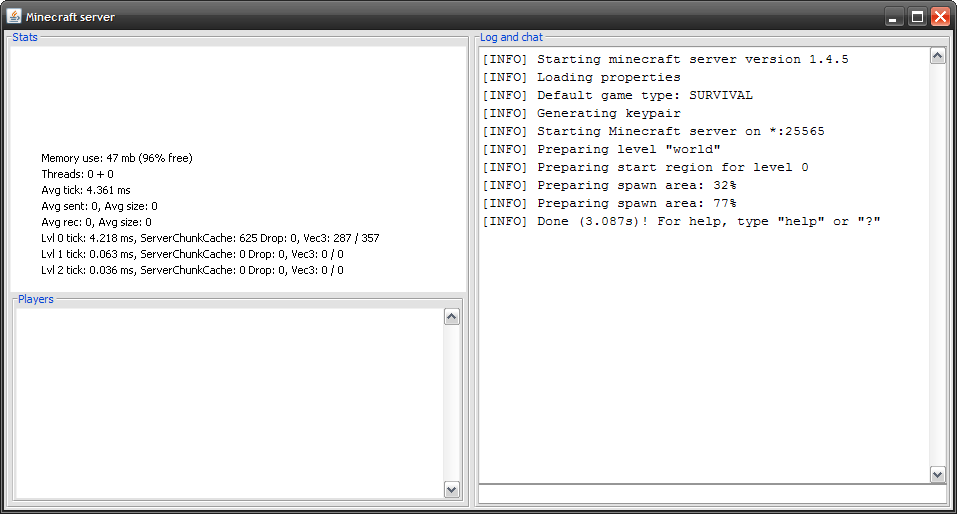Viewport: 957px width, 514px height.
Task: Click log line "Preparing level "world""
Action: pyautogui.click(x=601, y=150)
